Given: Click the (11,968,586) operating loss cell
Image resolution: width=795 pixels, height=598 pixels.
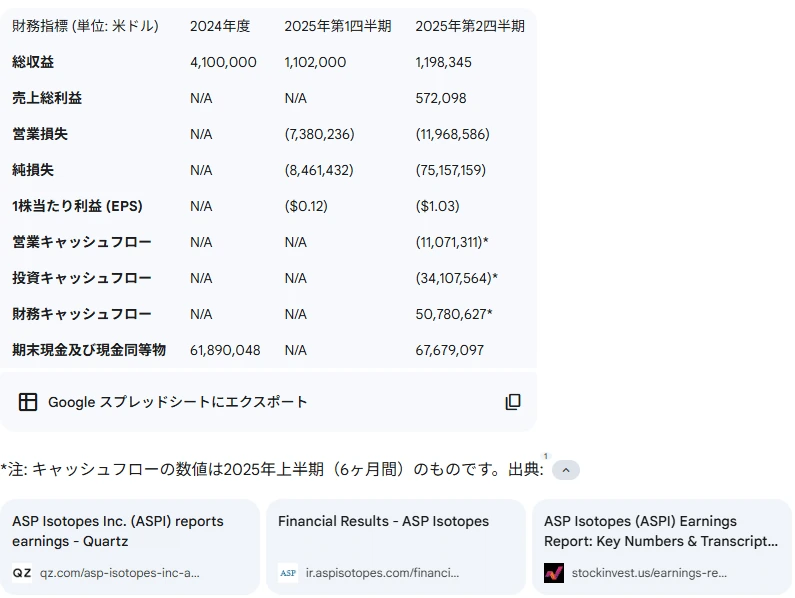Looking at the screenshot, I should click(x=453, y=134).
